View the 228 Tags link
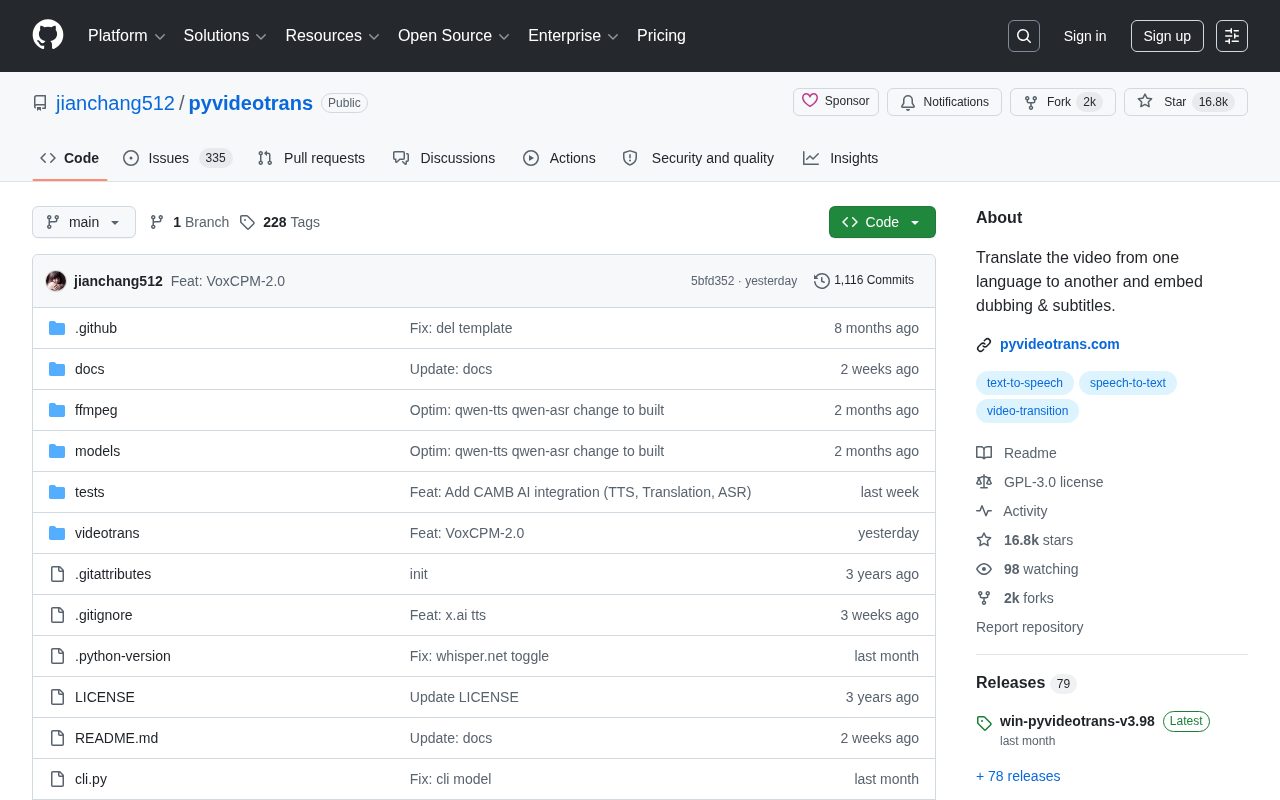 (280, 222)
